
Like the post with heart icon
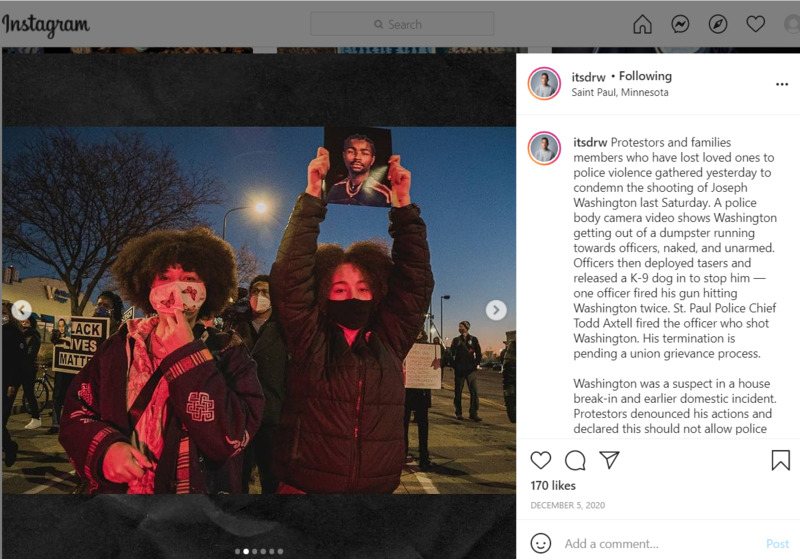541,460
